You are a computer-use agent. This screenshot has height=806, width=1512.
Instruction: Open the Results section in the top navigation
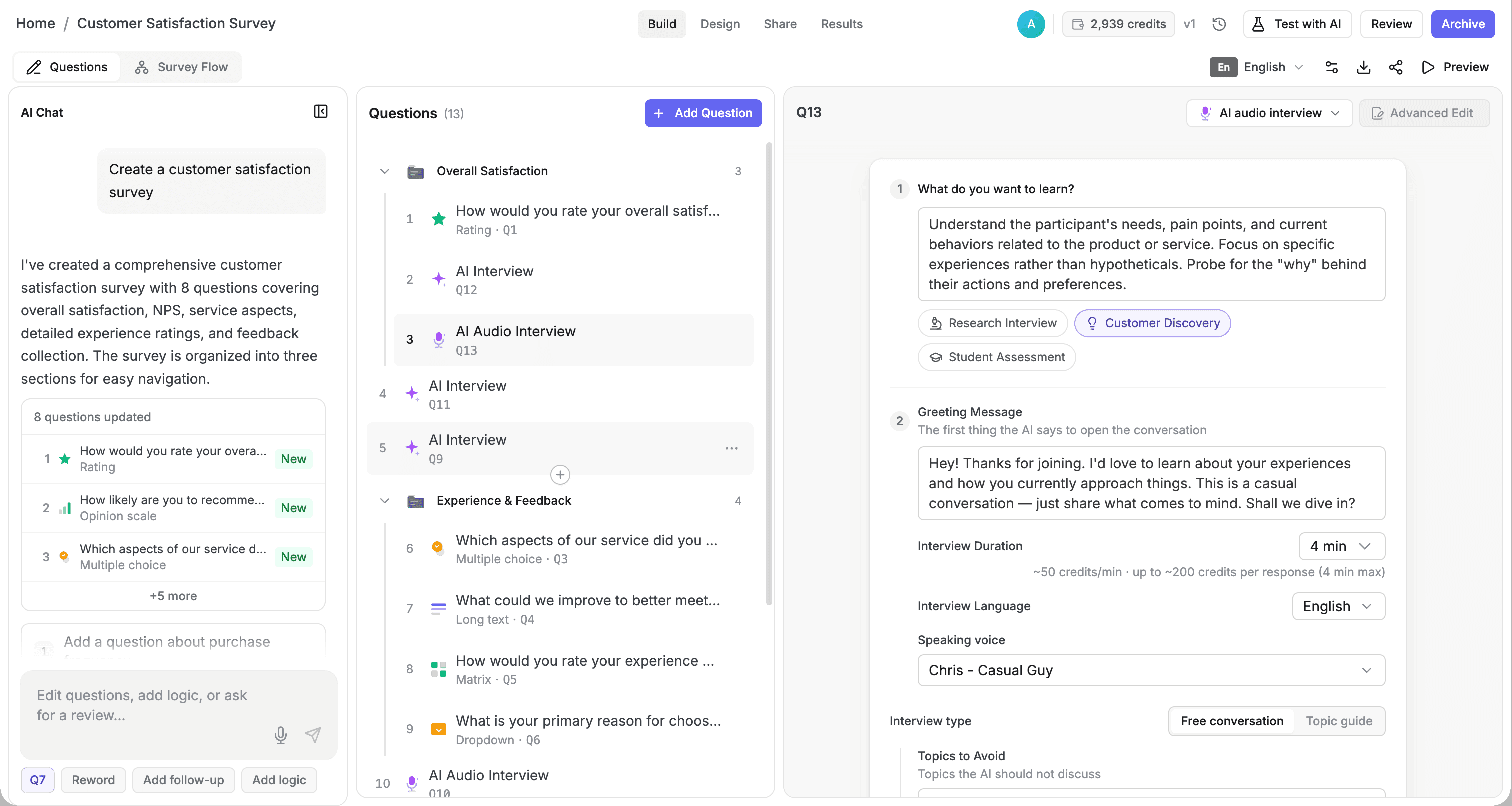(842, 24)
